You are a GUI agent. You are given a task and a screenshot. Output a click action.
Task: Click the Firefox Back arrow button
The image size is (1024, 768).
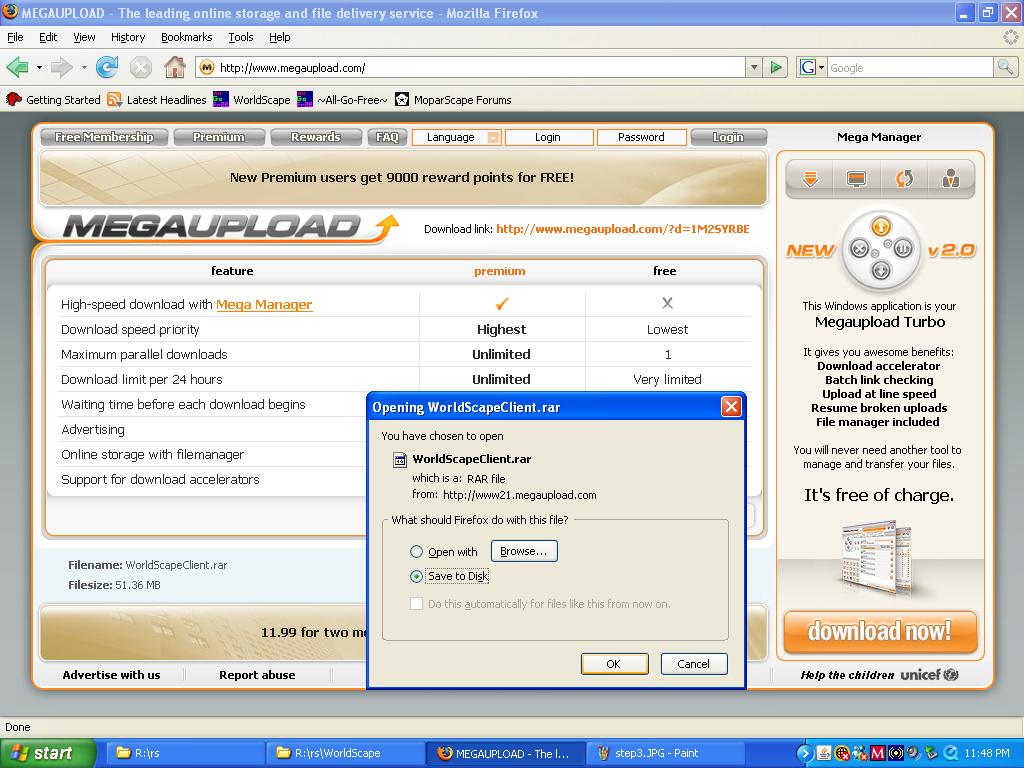pyautogui.click(x=17, y=67)
